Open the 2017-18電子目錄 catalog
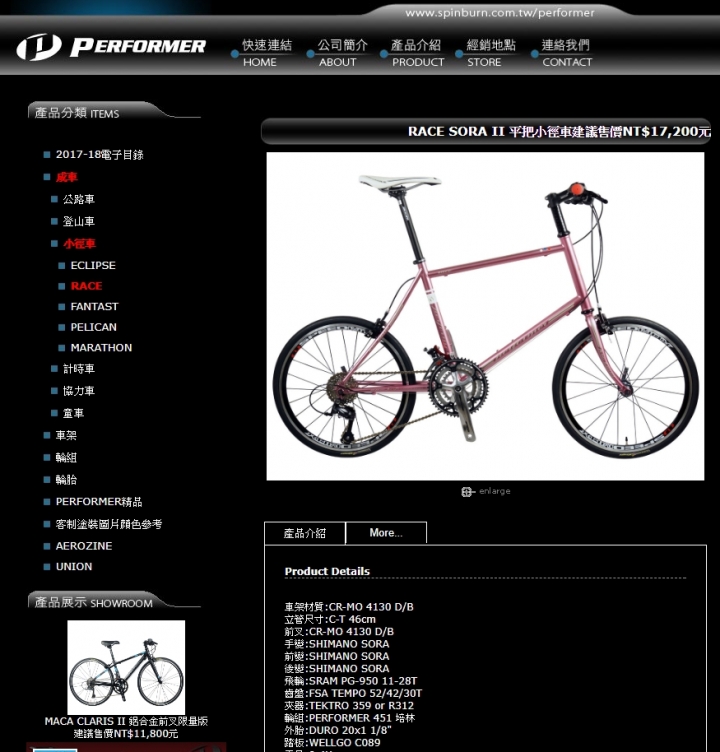This screenshot has width=720, height=752. (x=99, y=154)
